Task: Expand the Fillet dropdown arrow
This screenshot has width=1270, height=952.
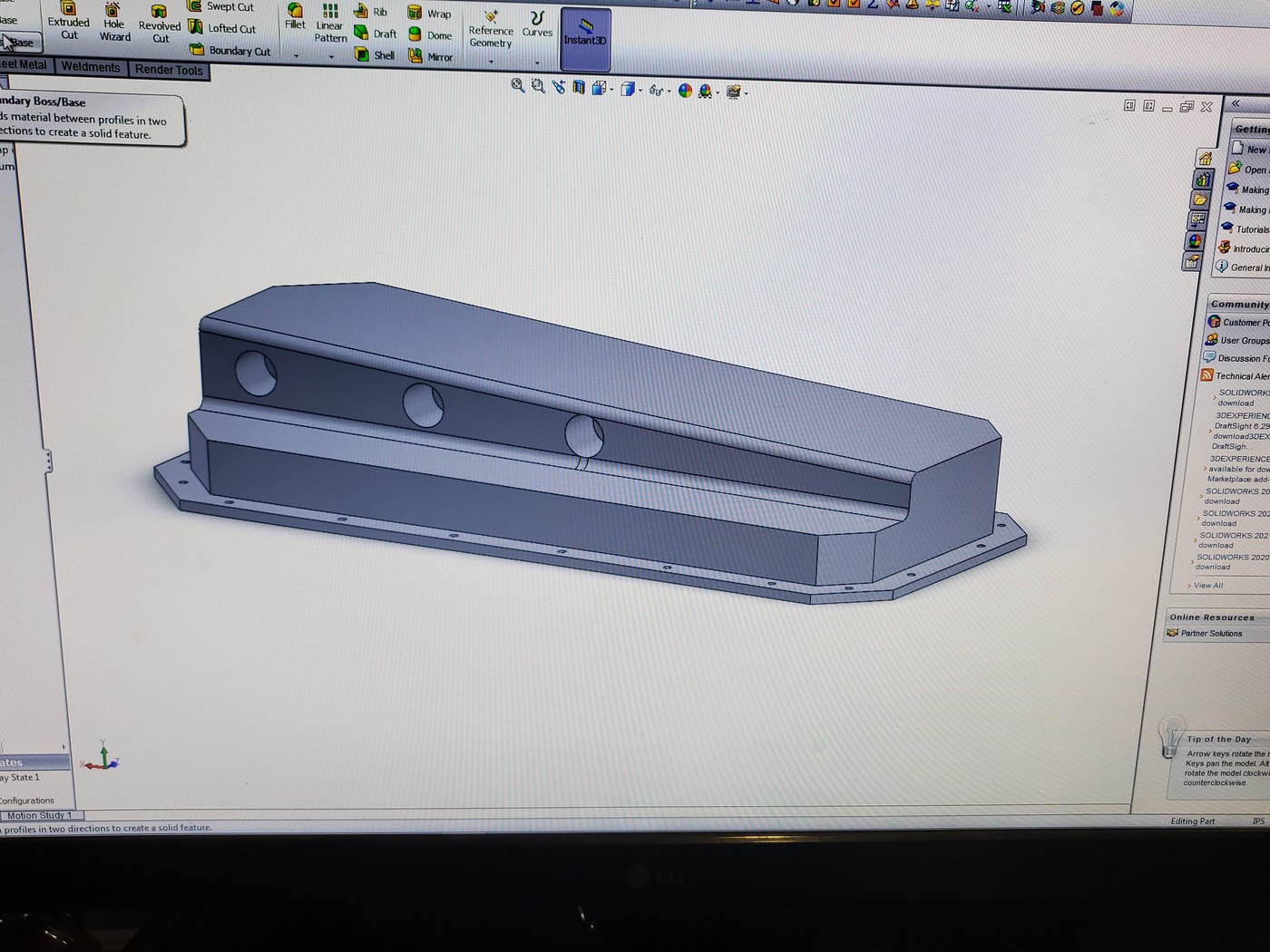Action: (x=296, y=56)
